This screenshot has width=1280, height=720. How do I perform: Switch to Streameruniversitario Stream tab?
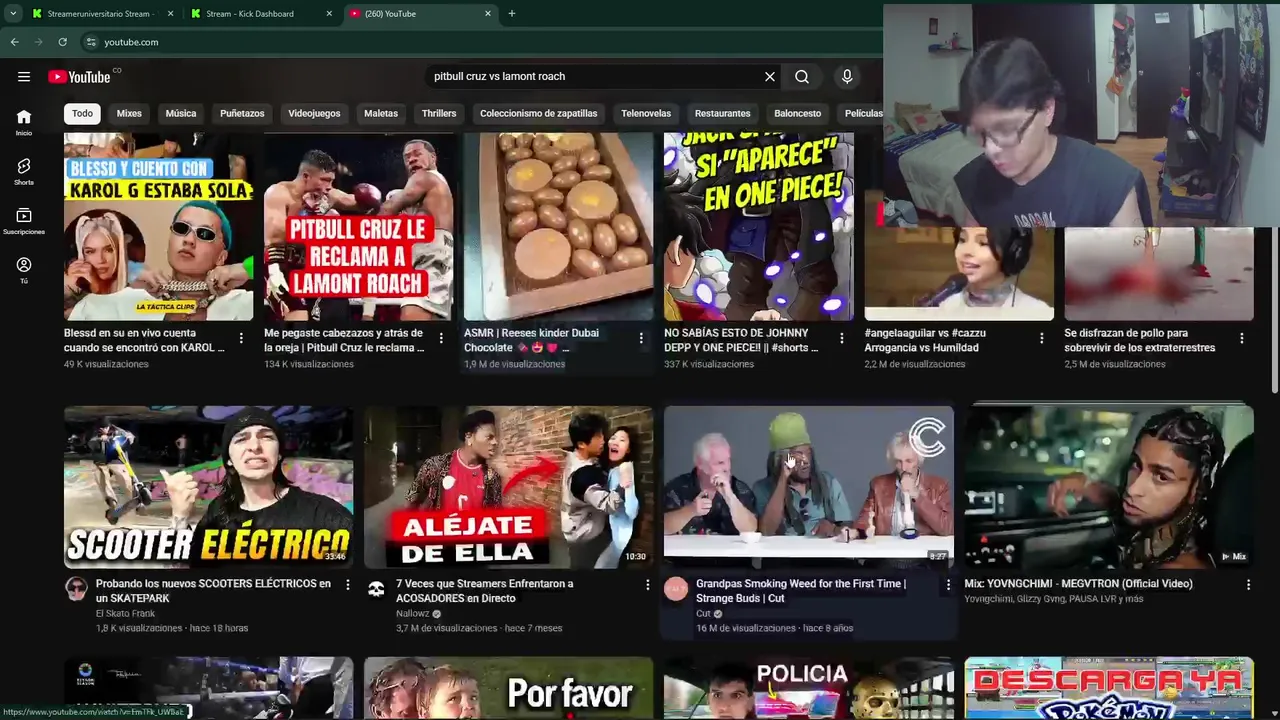point(100,14)
